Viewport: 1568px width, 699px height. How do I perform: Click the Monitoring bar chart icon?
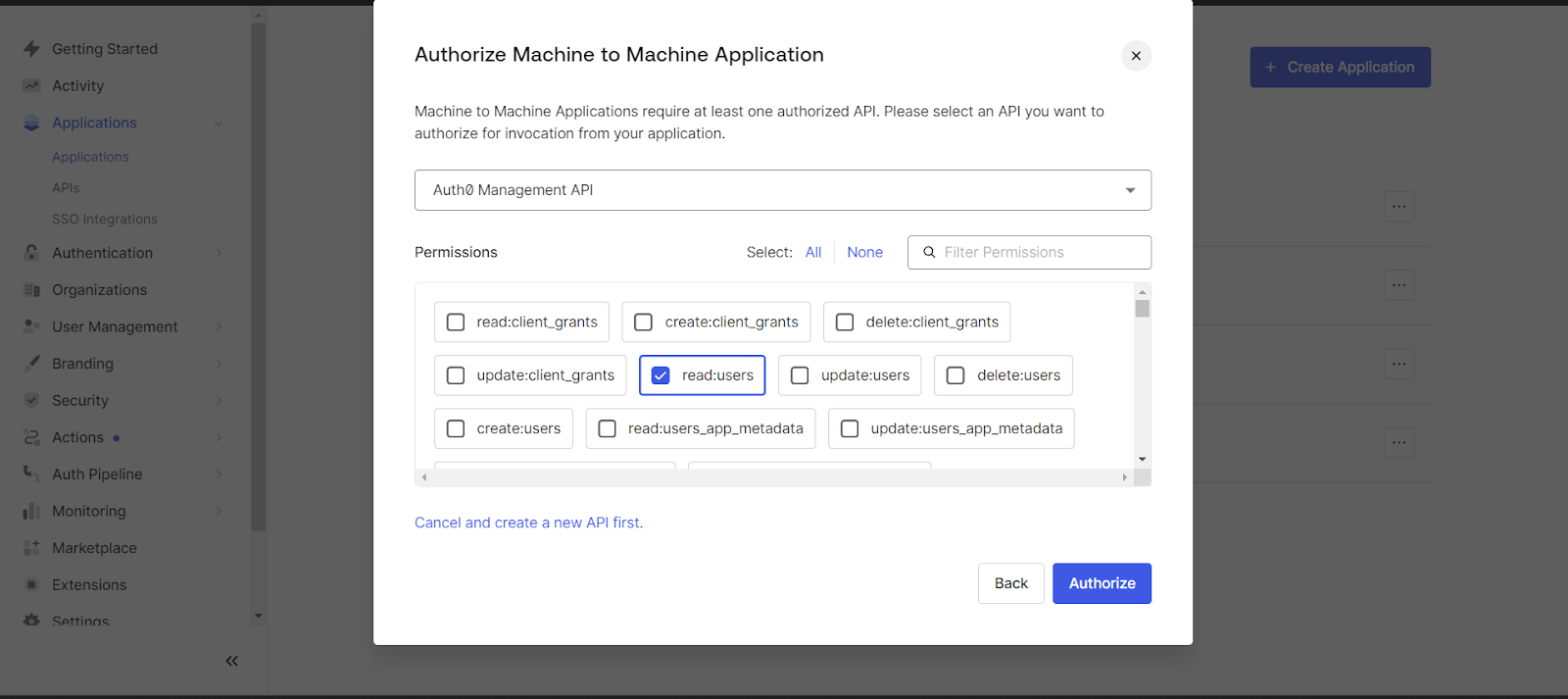[31, 511]
